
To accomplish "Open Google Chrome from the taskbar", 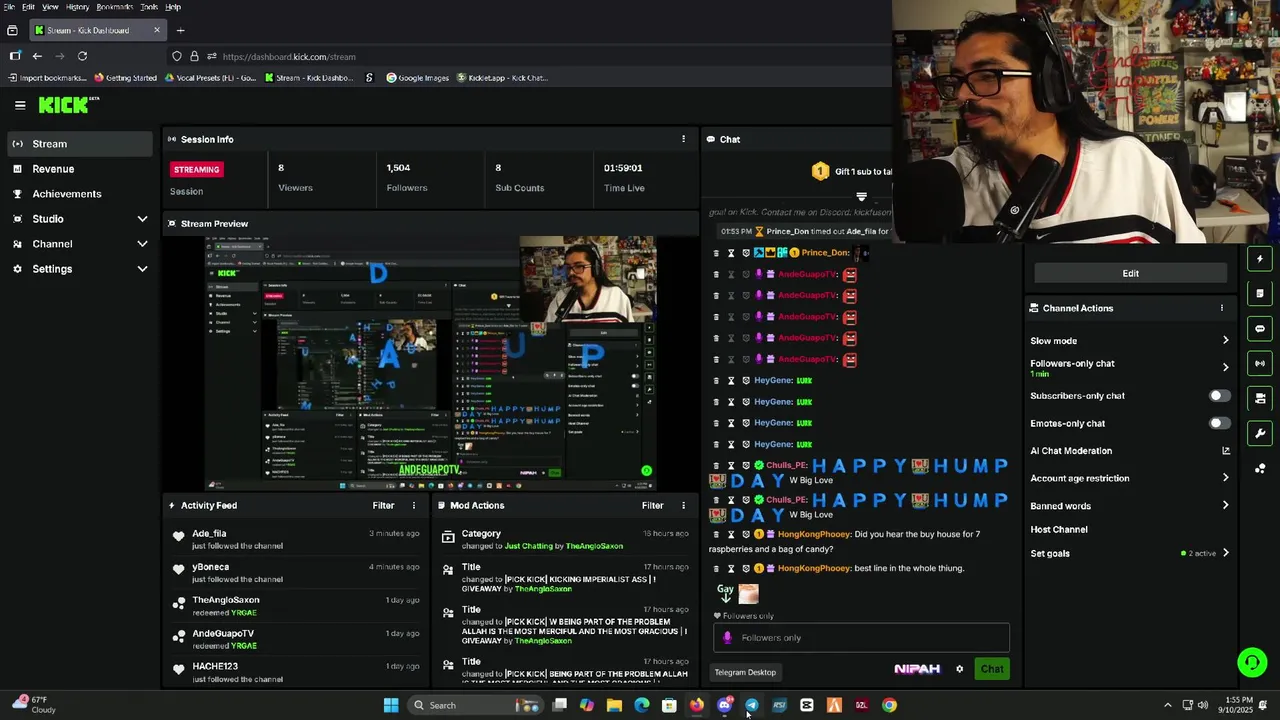I will 889,705.
